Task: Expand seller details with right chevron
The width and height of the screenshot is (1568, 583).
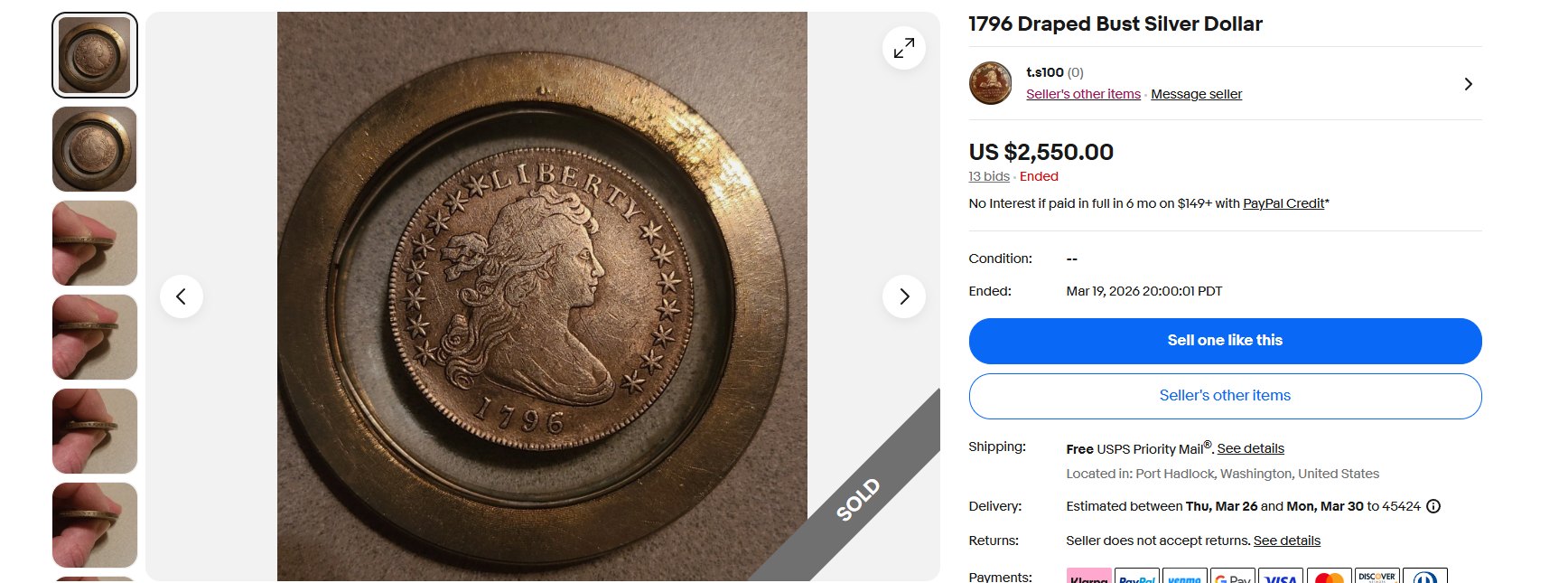Action: [1469, 83]
